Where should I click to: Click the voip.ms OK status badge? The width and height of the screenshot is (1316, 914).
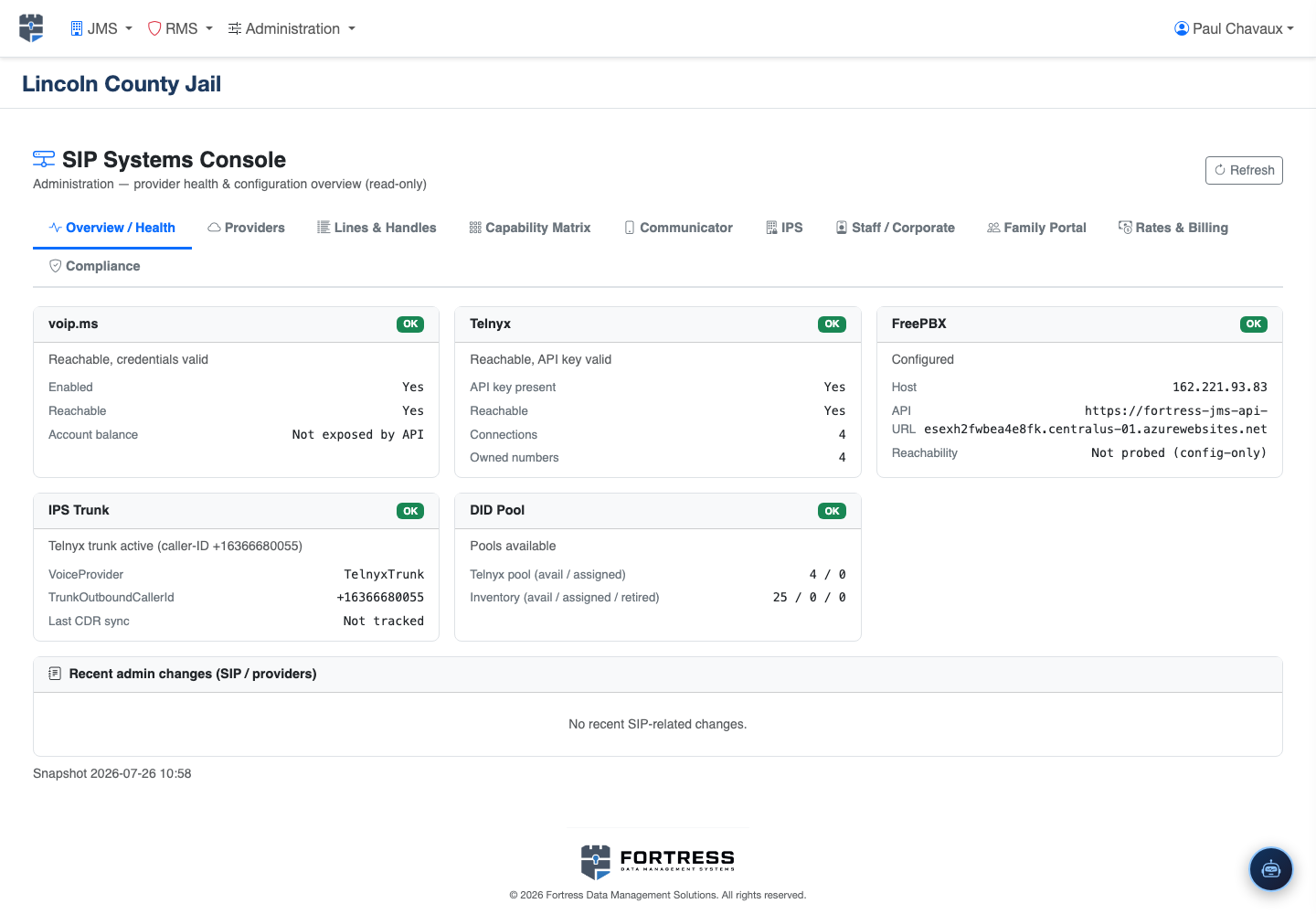pyautogui.click(x=410, y=324)
